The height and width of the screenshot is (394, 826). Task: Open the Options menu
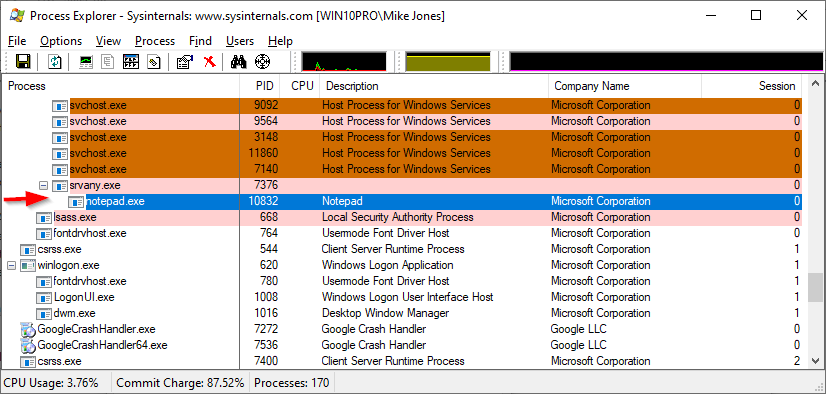tap(61, 41)
